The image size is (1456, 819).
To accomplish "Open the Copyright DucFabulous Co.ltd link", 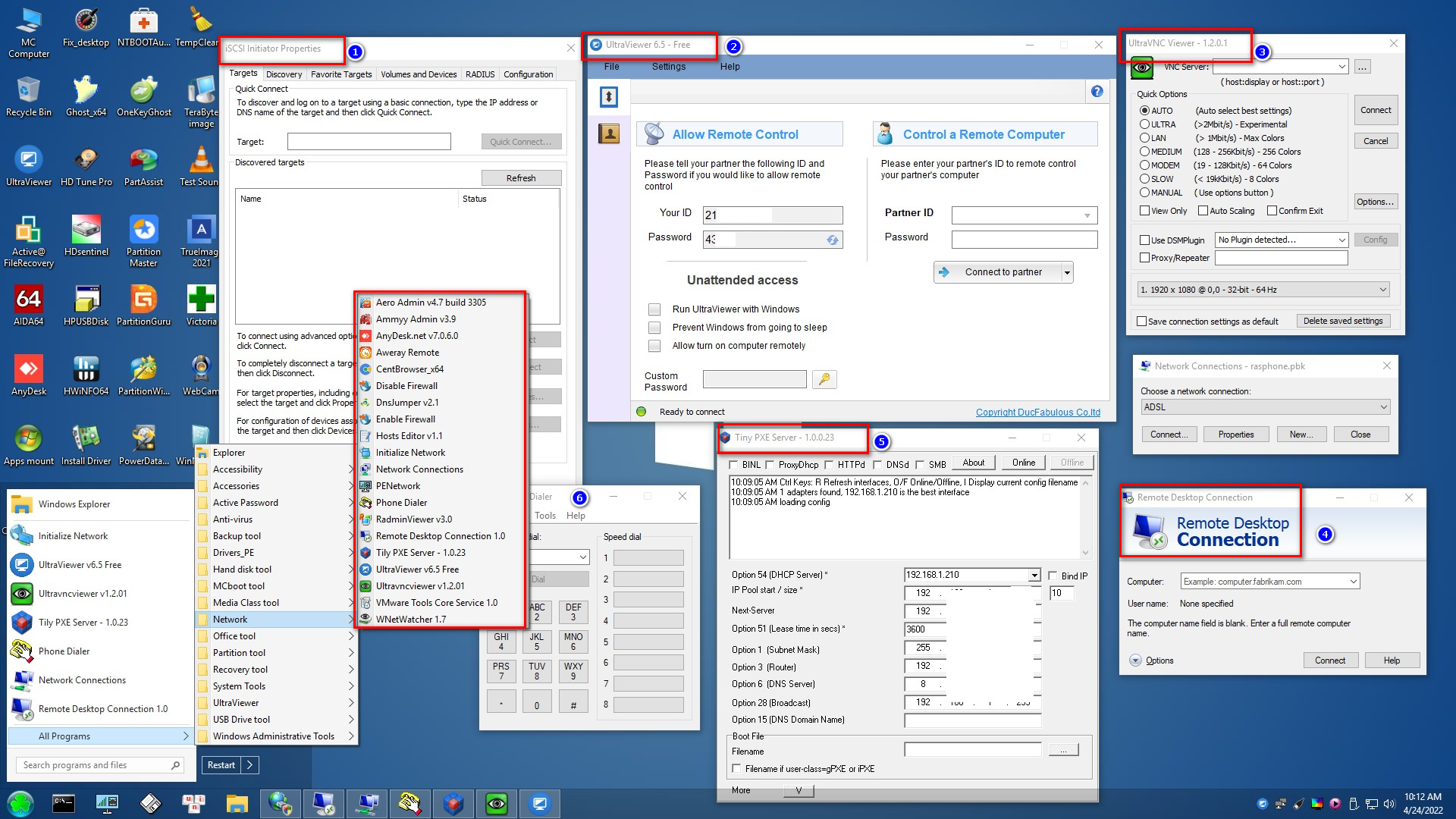I will (1037, 413).
